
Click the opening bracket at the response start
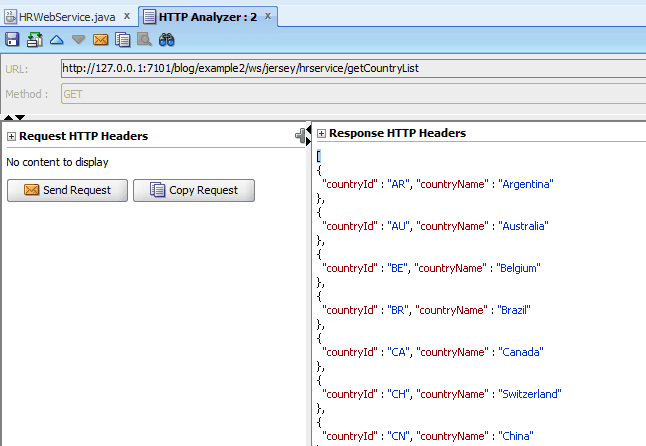click(x=319, y=156)
